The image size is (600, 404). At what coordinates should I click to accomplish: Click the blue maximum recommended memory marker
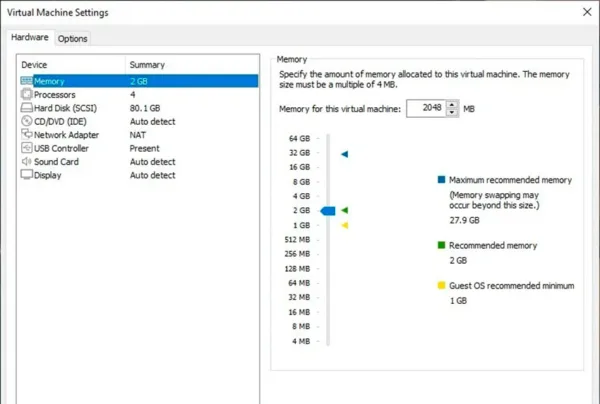pyautogui.click(x=344, y=154)
